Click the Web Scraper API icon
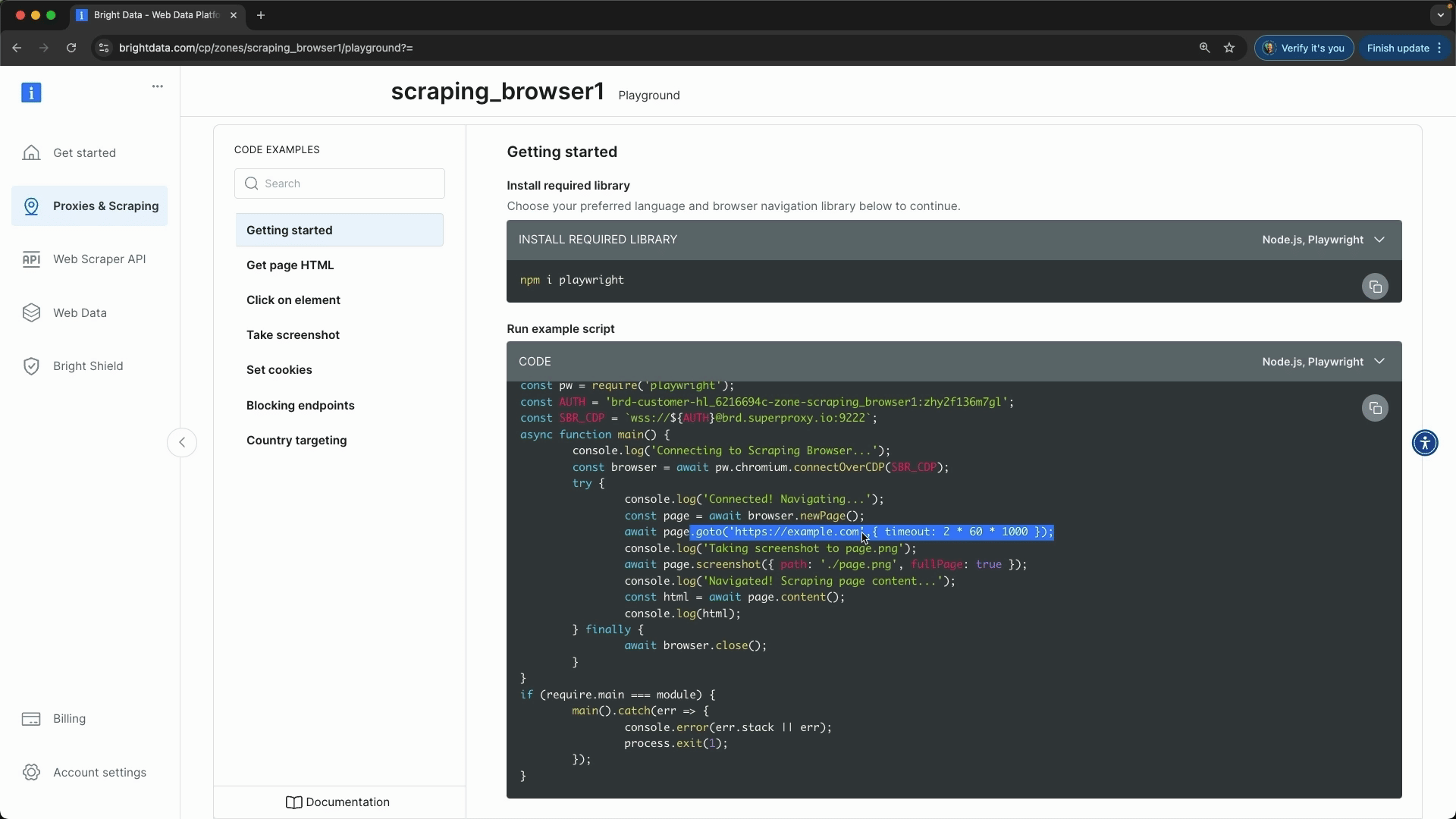Screen dimensions: 1456x819 [x=31, y=259]
